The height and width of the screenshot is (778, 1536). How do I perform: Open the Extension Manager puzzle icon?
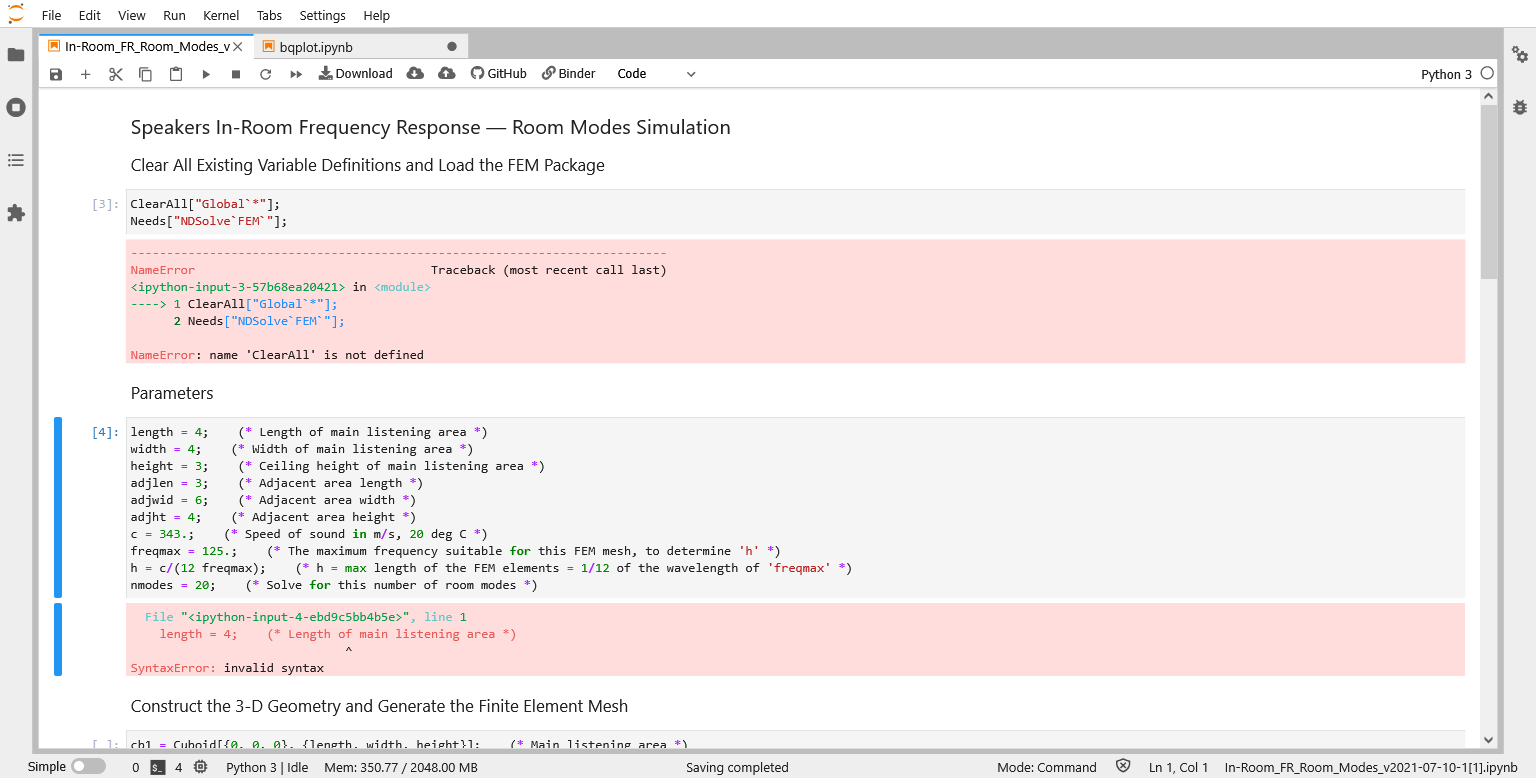click(x=16, y=213)
